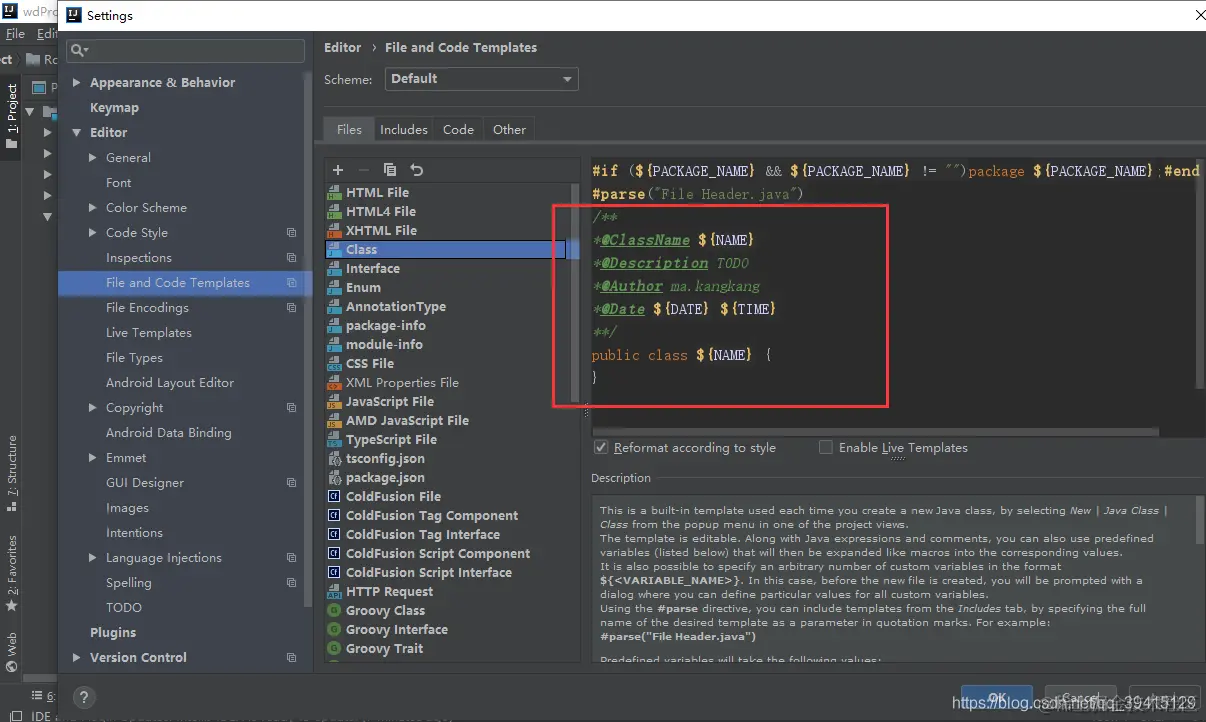Viewport: 1206px width, 722px height.
Task: Open the File Types settings entry
Action: click(134, 358)
